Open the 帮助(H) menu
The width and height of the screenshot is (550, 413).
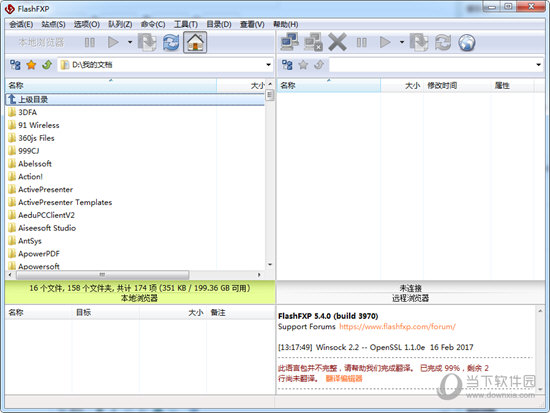(286, 24)
